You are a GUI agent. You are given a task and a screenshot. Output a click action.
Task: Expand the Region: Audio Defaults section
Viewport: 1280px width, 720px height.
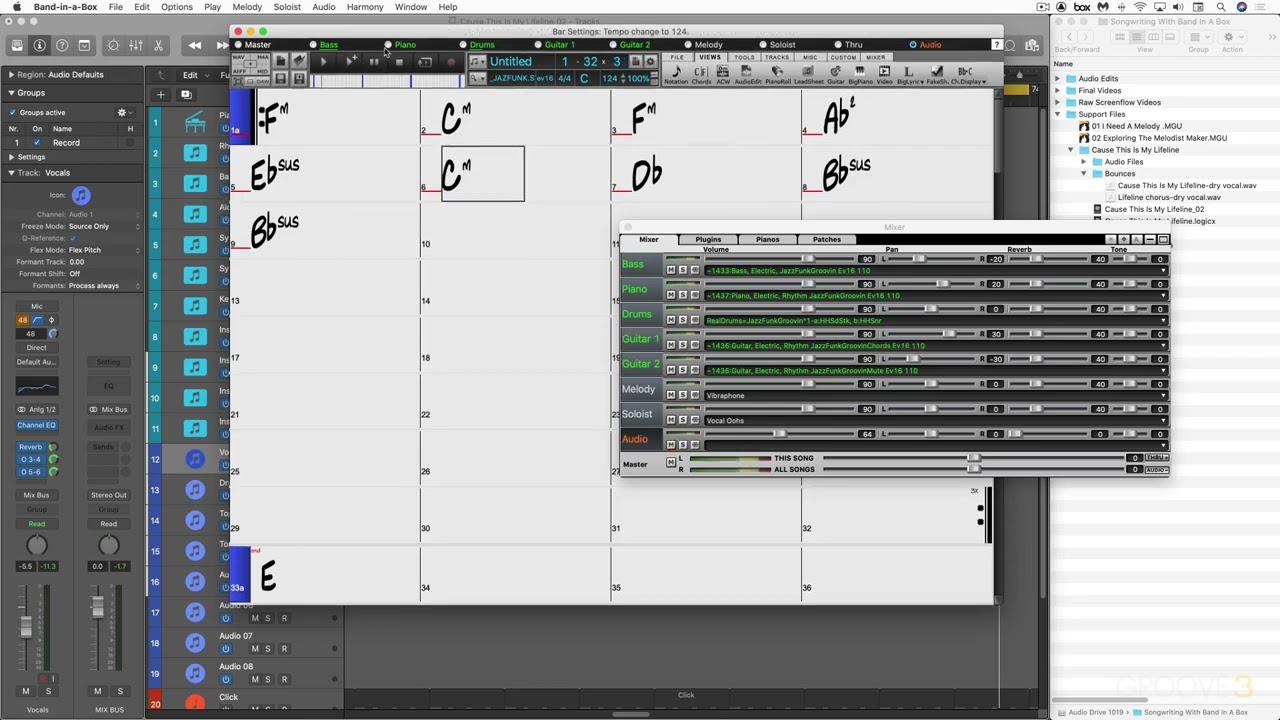coord(10,75)
